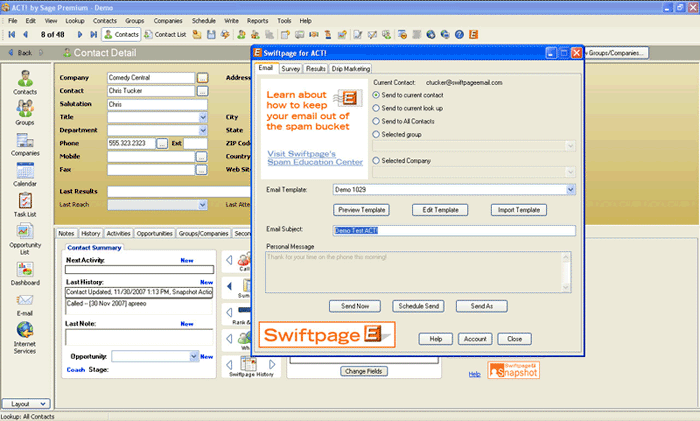Screen dimensions: 700x421
Task: Go to next contact record
Action: point(79,34)
